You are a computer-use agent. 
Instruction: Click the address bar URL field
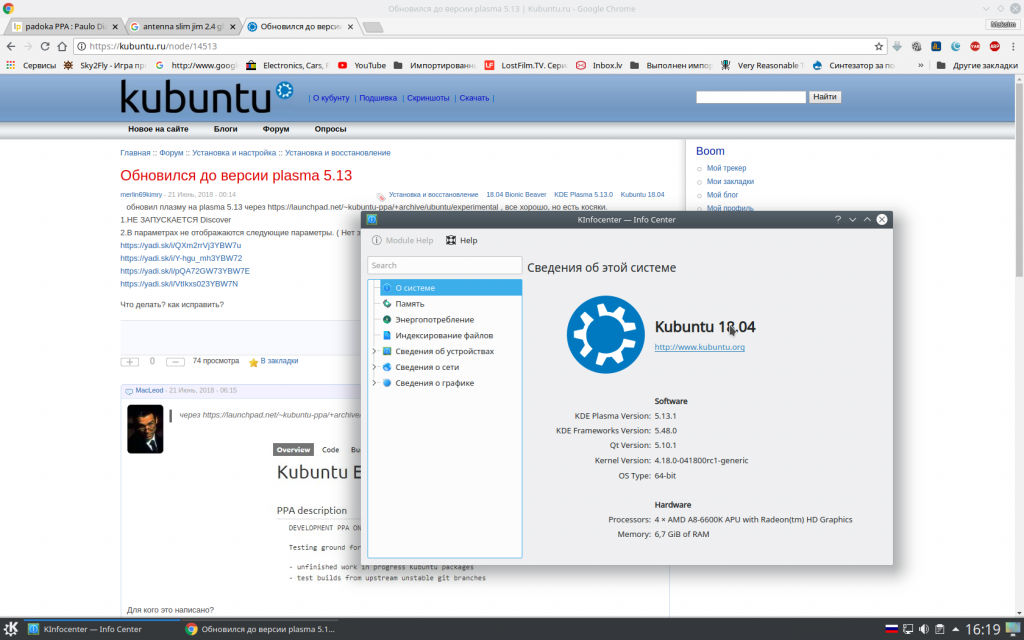click(x=480, y=46)
